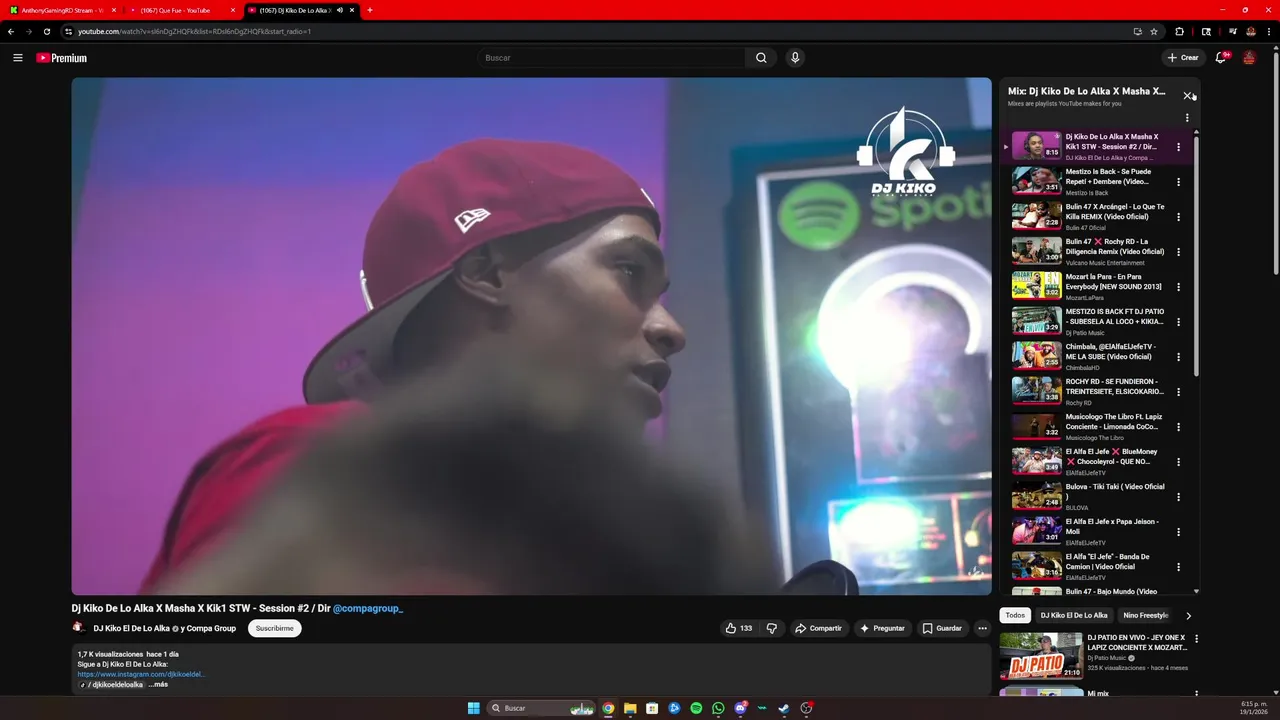Click the Preguntar button
The width and height of the screenshot is (1280, 720).
click(x=882, y=628)
